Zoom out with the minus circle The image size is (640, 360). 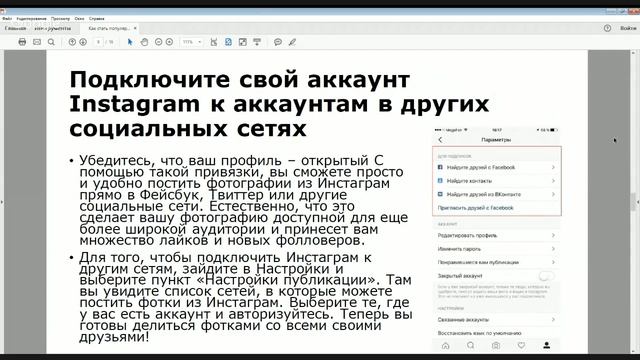point(159,42)
